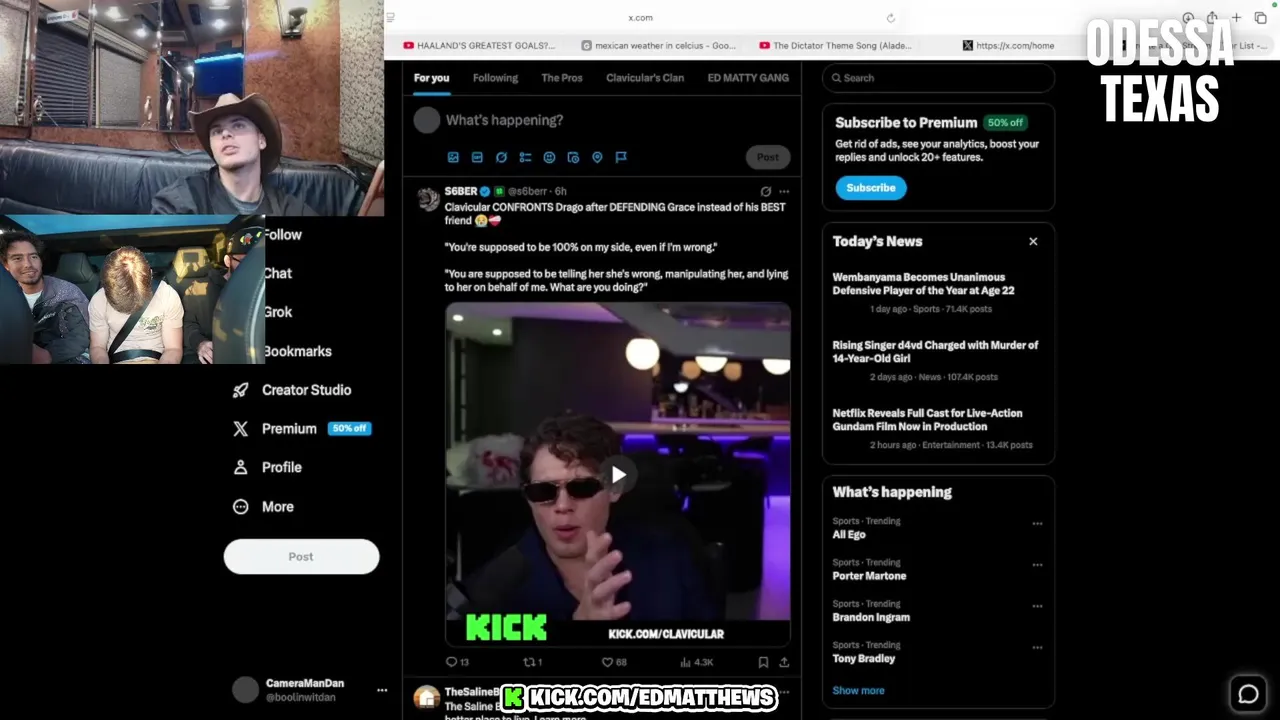1280x720 pixels.
Task: Open options for All Ego trend
Action: (1037, 523)
